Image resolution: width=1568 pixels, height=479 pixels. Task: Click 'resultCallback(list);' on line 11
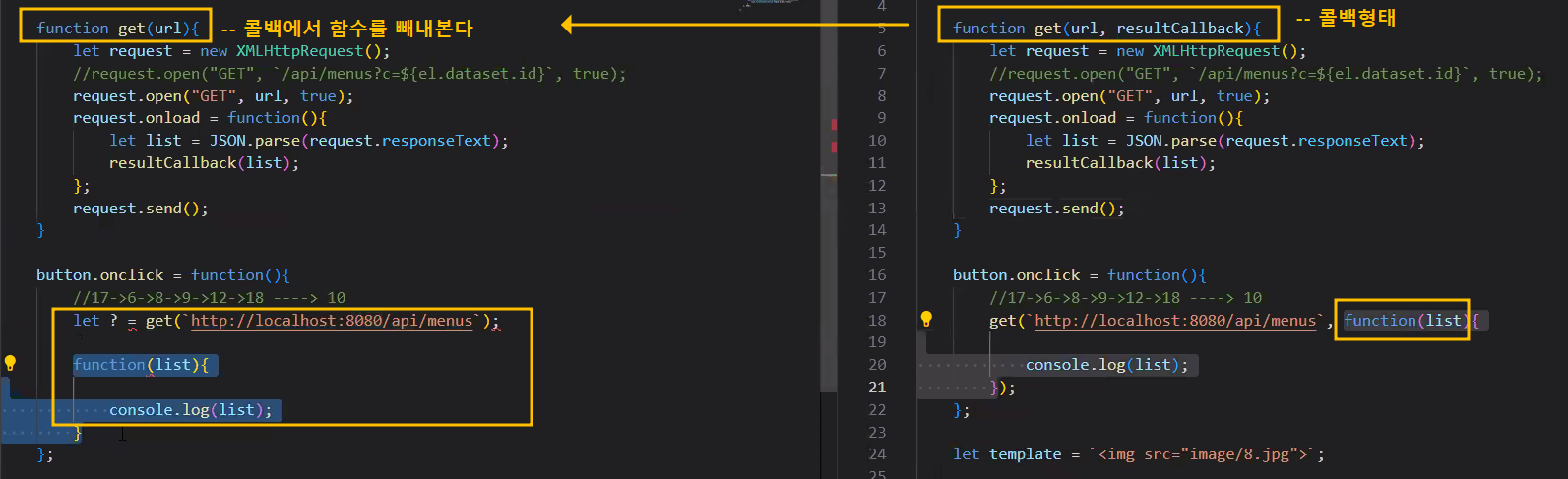point(1120,163)
